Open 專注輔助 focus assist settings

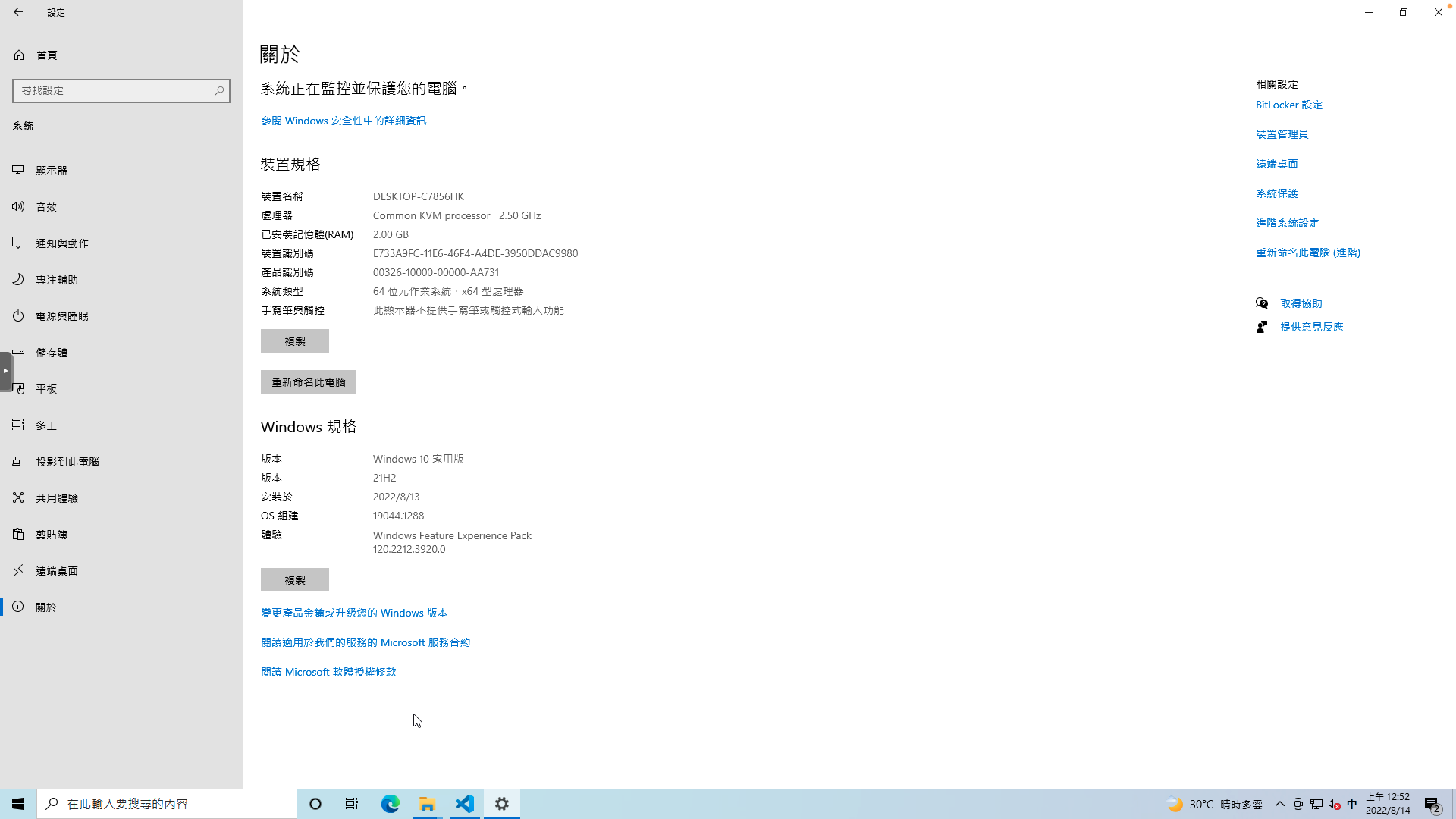pos(121,280)
